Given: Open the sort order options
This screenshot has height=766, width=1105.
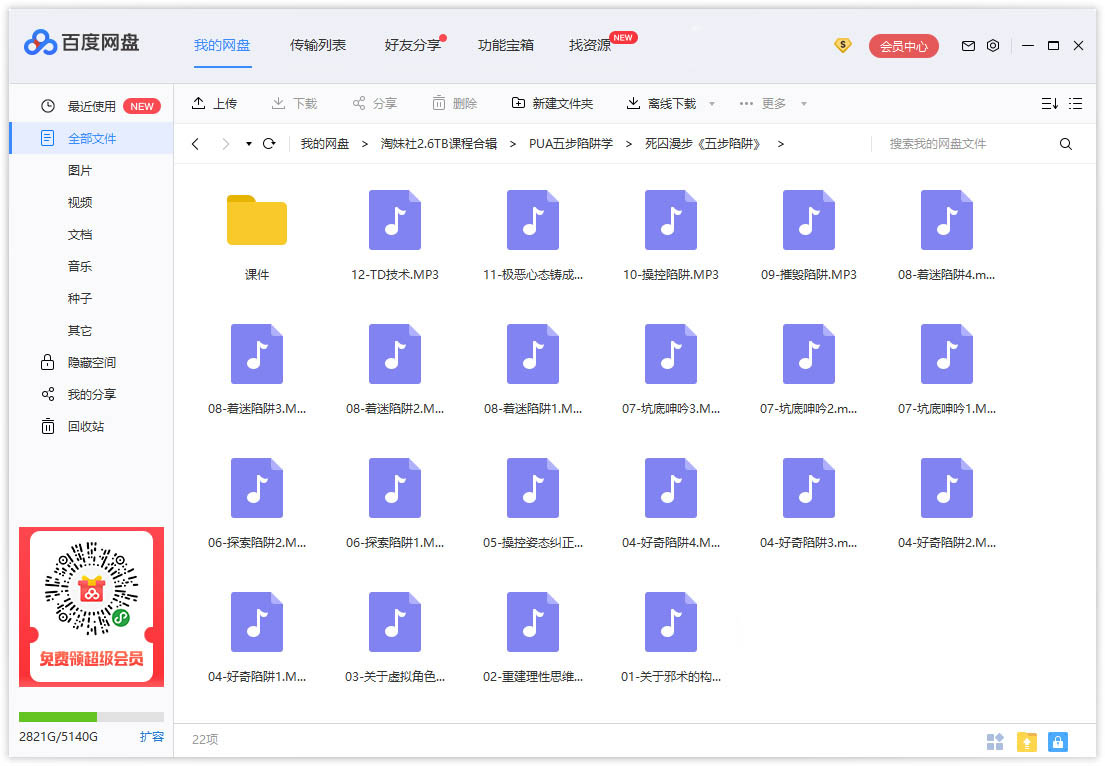Looking at the screenshot, I should [x=1049, y=103].
